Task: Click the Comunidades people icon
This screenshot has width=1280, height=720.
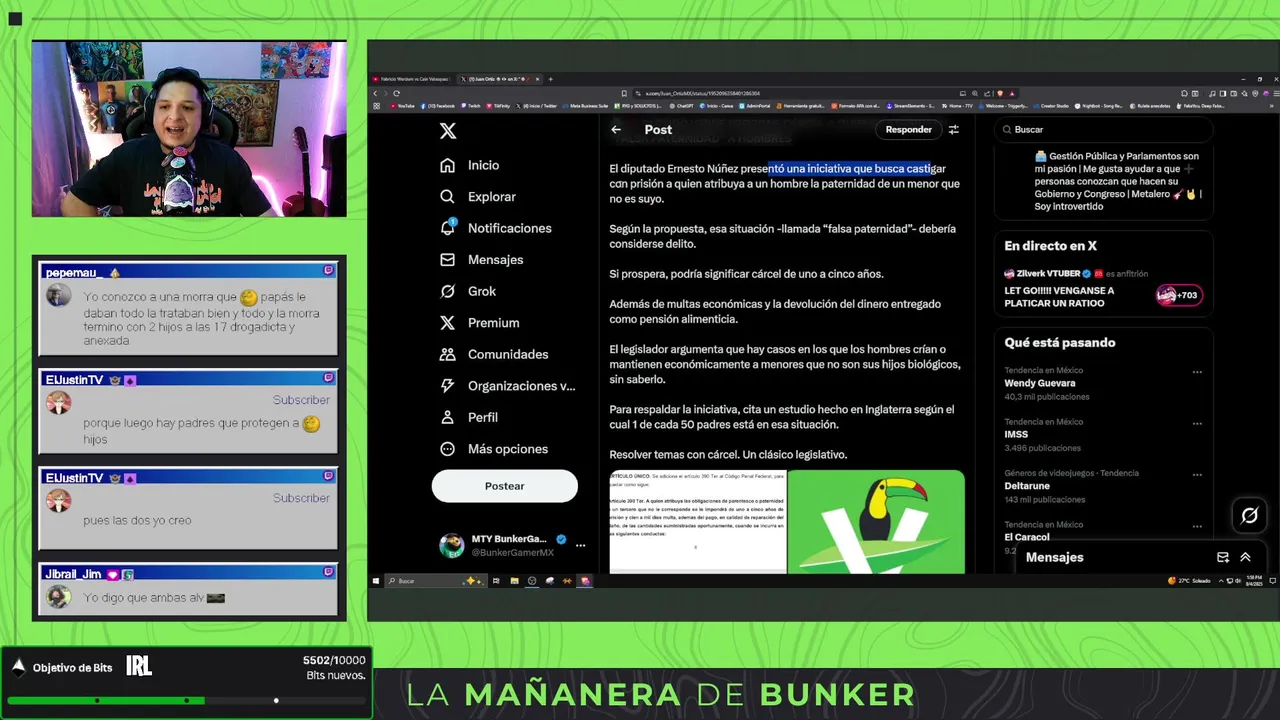Action: tap(448, 354)
